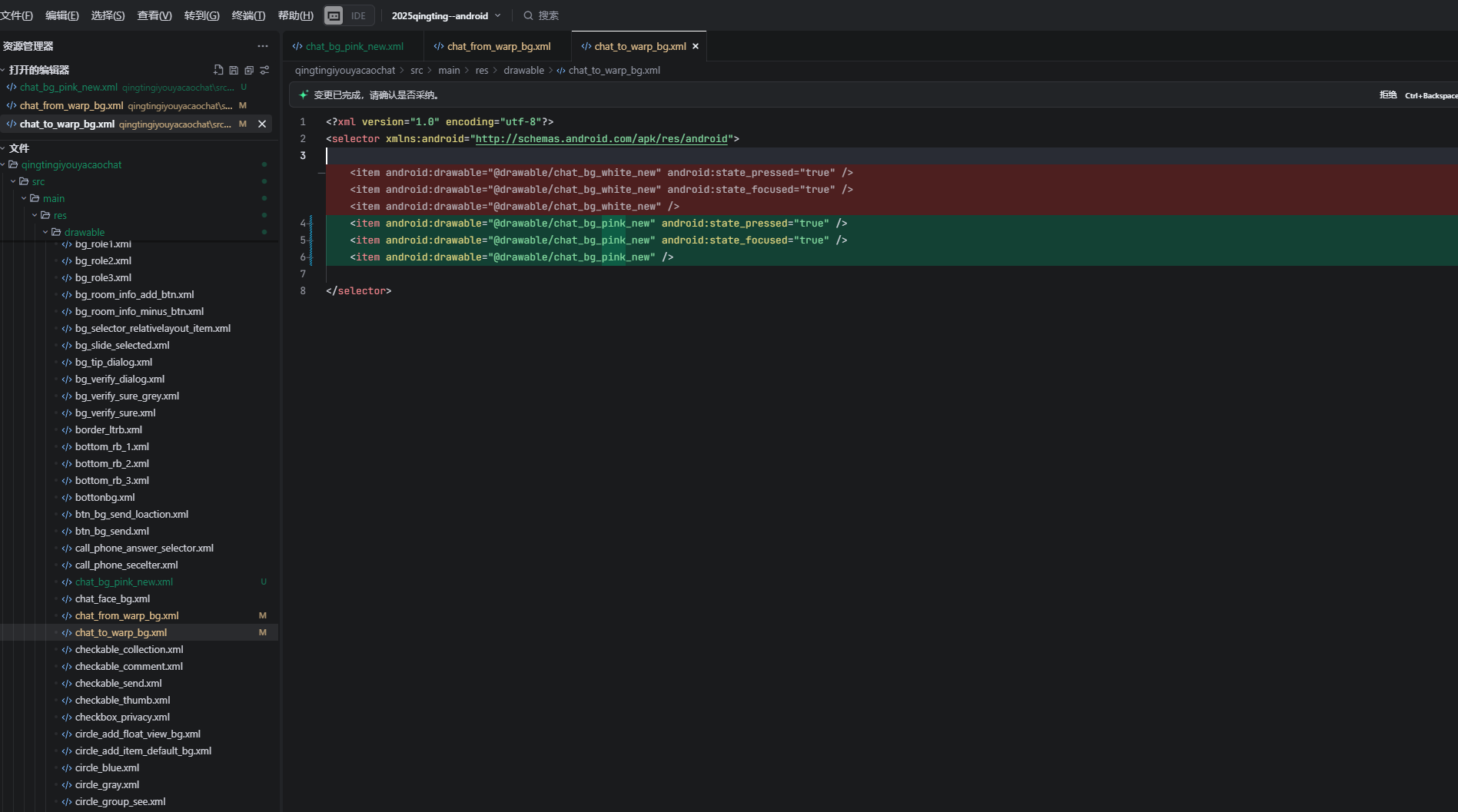Screen dimensions: 1458x812
Task: Open bg_verify_dialog.xml file
Action: tap(120, 379)
